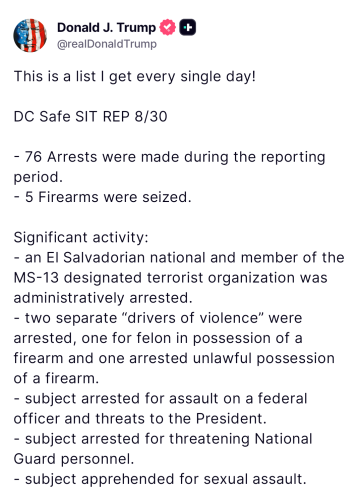362x500 pixels.
Task: Click the 'administratively arrested.' text
Action: point(103,298)
